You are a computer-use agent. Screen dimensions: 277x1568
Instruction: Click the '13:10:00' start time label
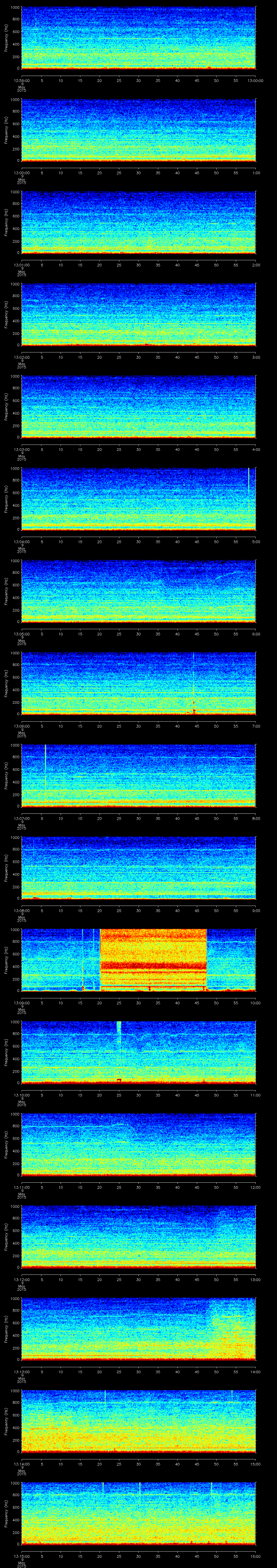(22, 1095)
